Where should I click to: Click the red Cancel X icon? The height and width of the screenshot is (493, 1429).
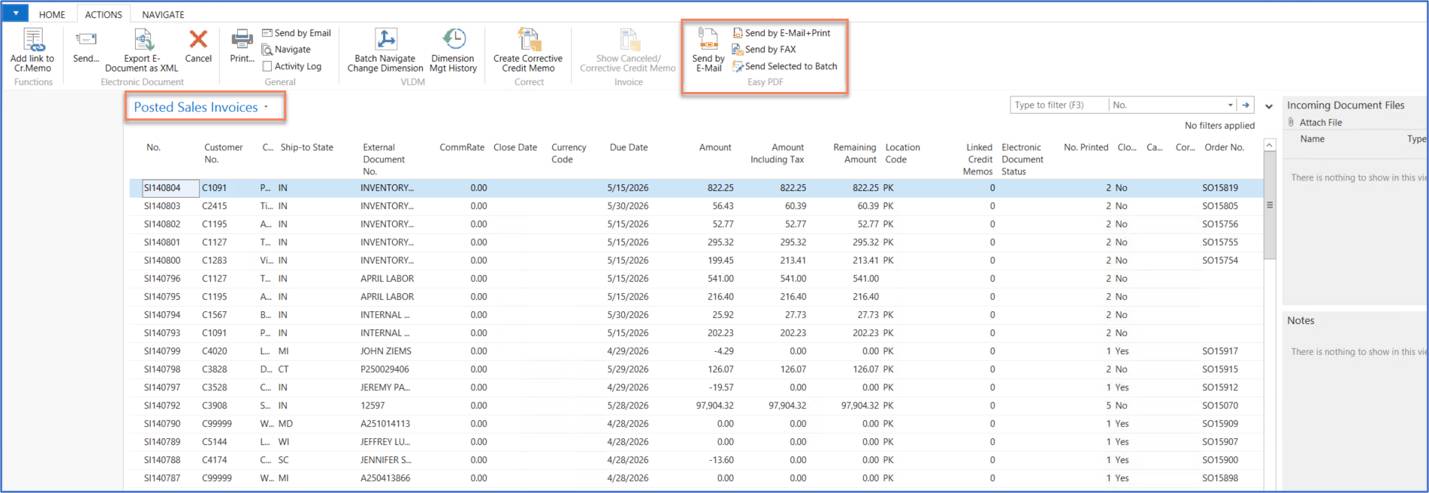[x=198, y=40]
